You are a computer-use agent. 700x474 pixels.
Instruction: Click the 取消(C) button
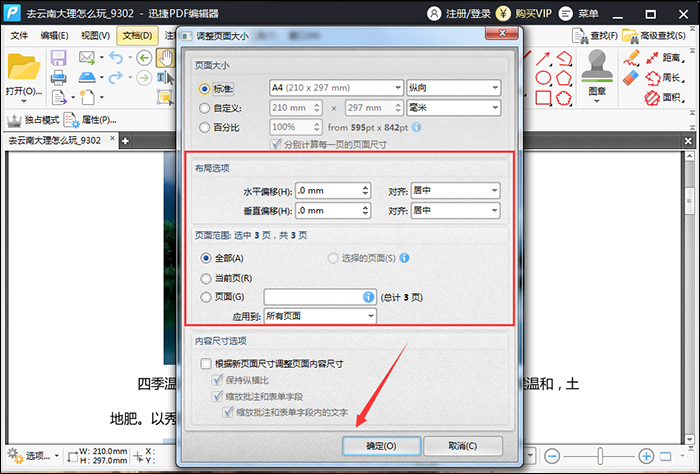tap(463, 446)
